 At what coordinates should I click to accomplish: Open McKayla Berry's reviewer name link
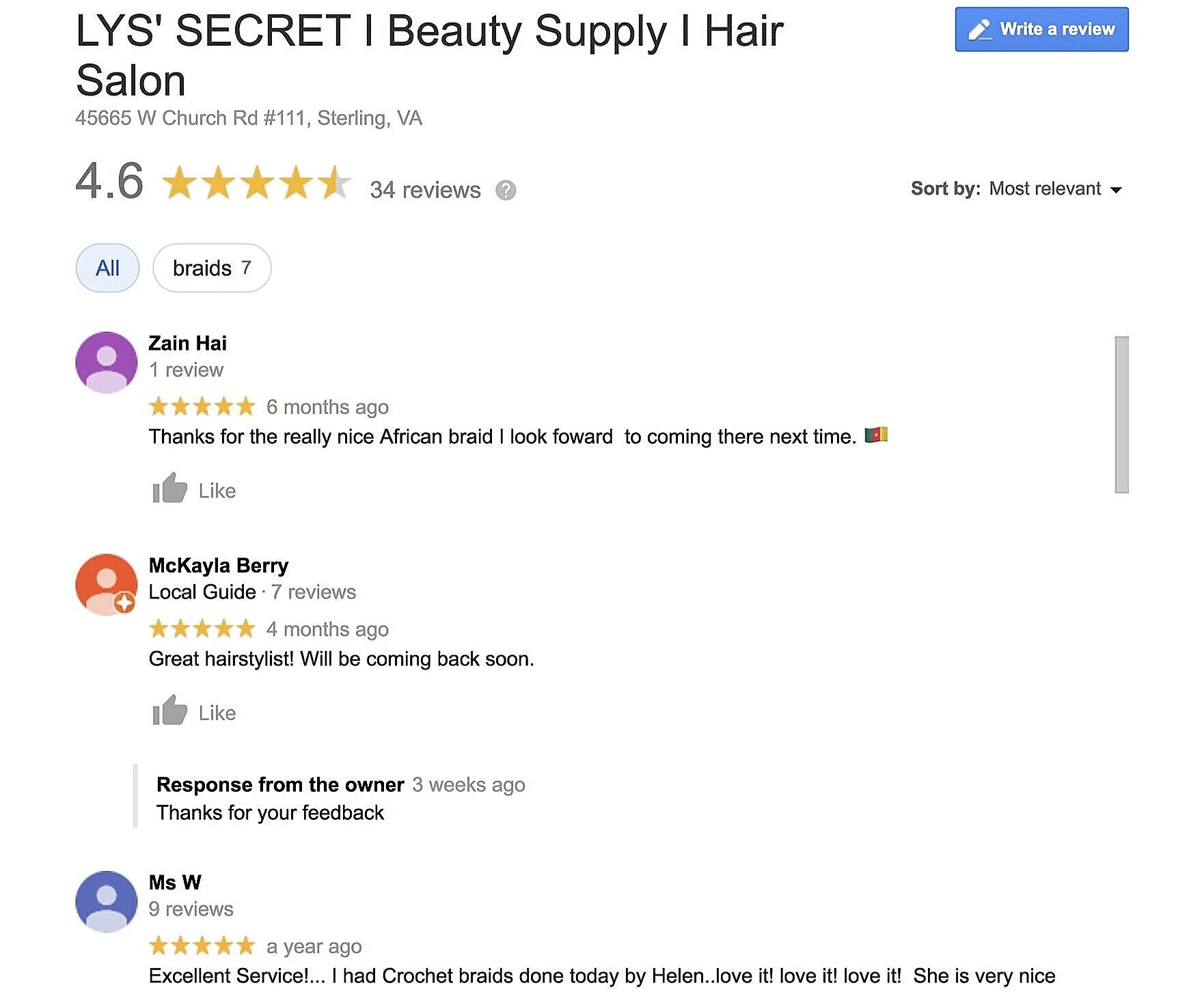[x=219, y=566]
